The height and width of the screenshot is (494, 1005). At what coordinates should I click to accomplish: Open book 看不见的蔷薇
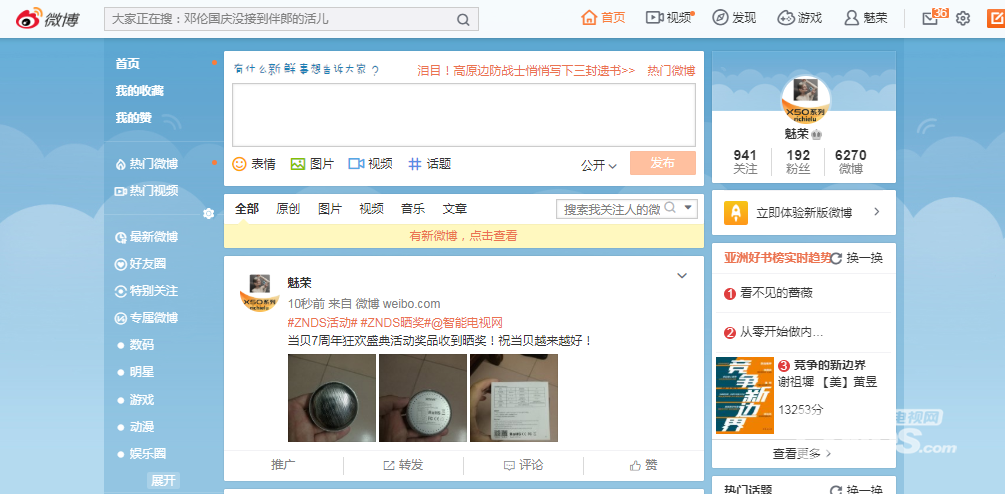776,293
